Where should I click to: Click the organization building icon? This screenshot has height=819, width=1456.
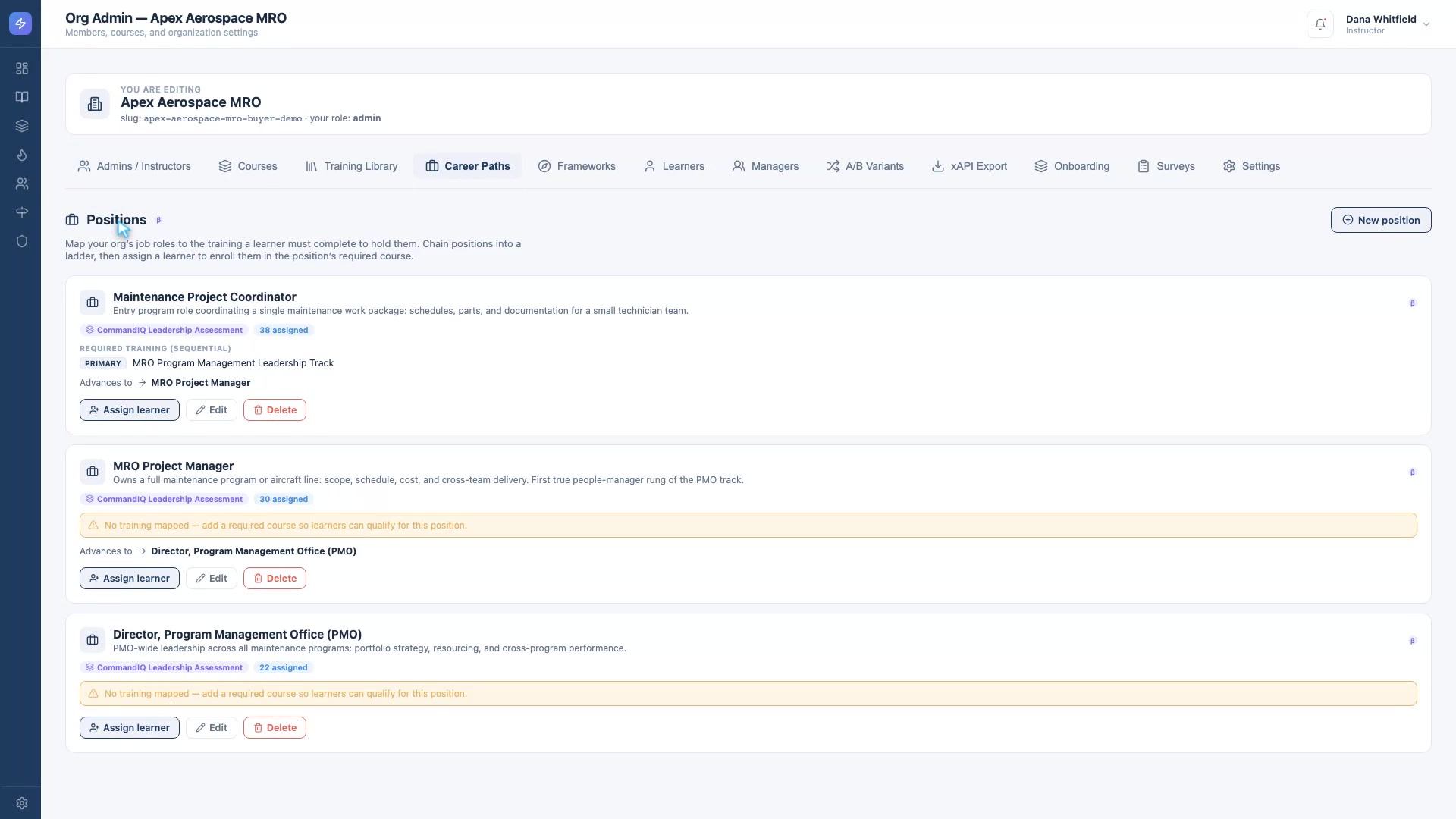tap(95, 104)
